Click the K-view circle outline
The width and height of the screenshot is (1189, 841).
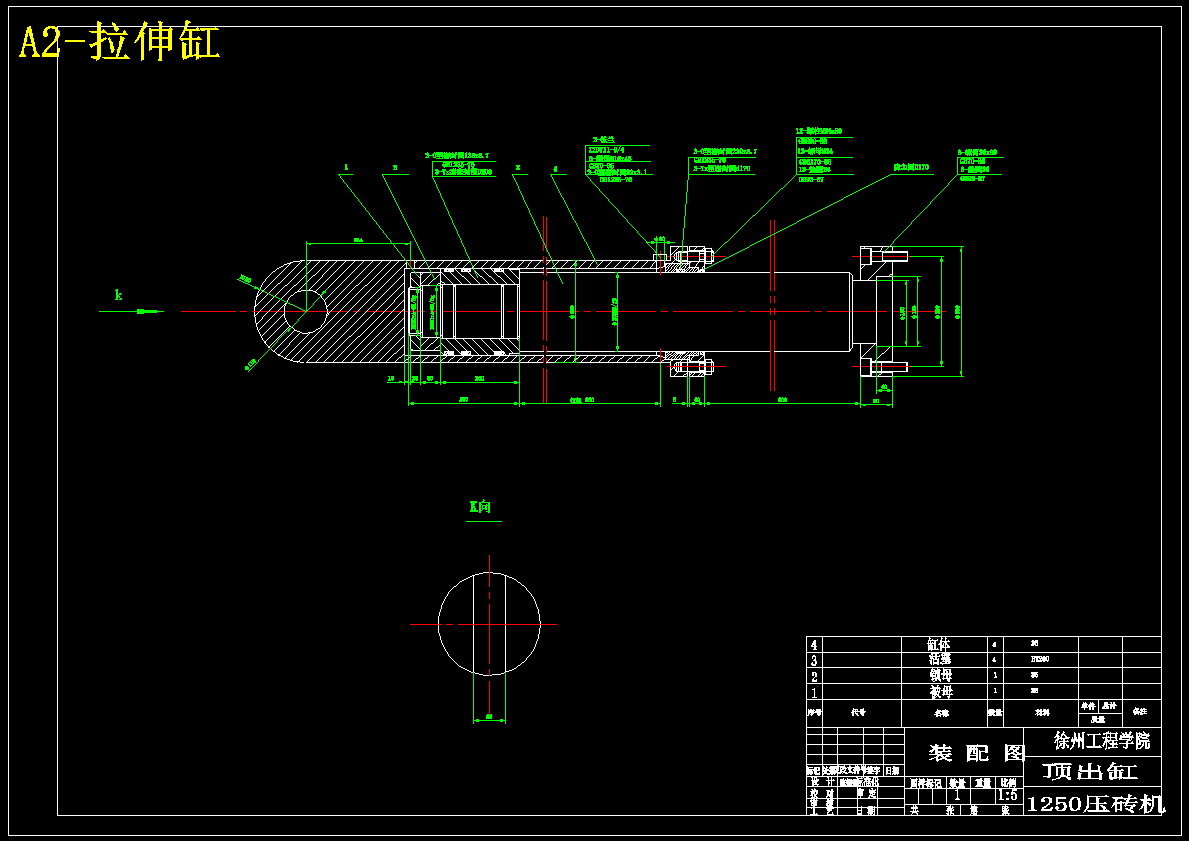tap(489, 624)
